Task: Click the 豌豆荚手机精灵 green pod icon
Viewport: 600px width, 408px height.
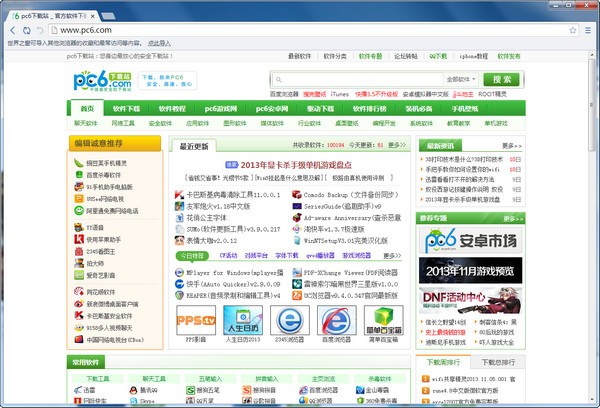Action: coord(79,163)
